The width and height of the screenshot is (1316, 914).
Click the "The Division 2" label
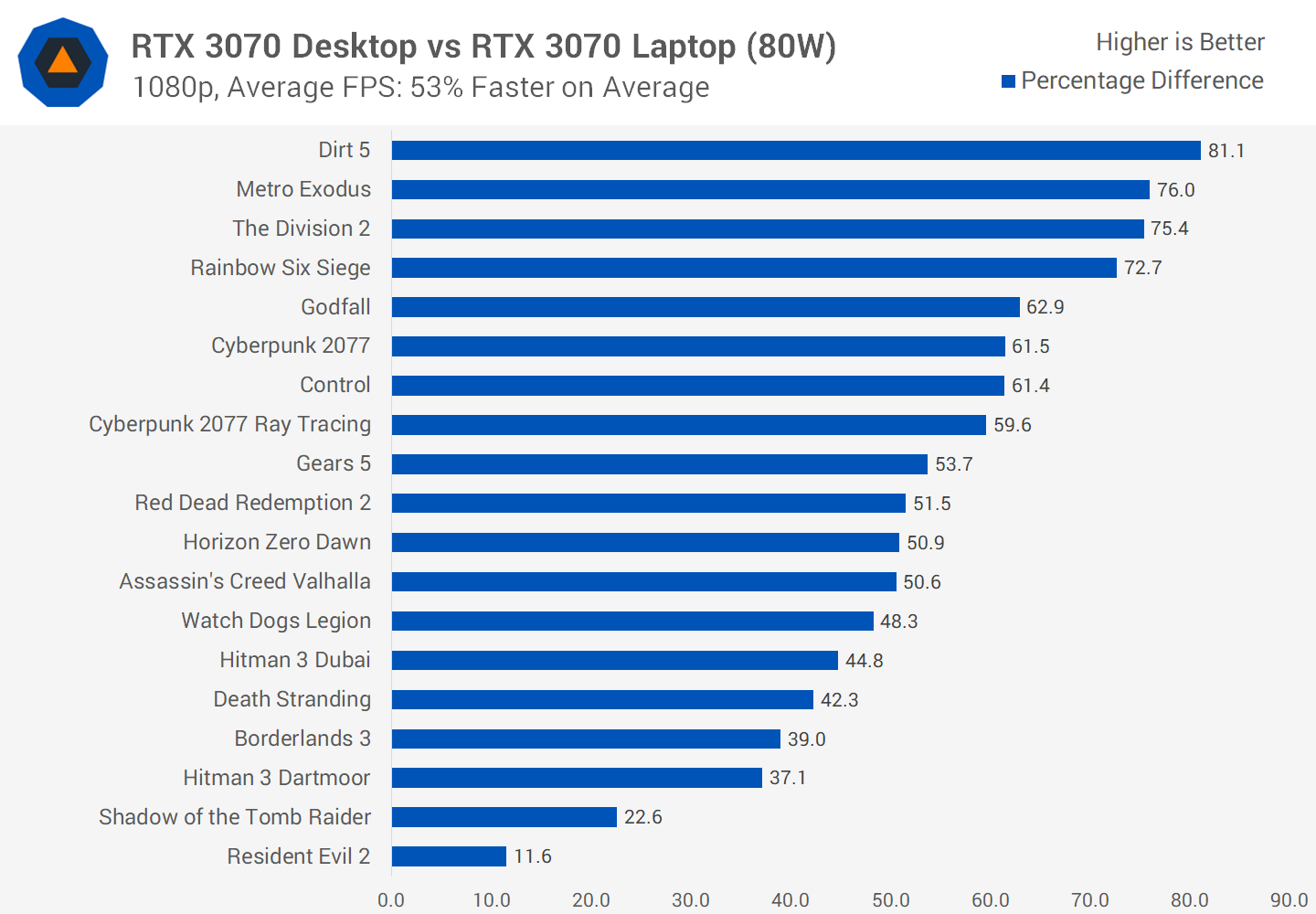click(x=301, y=228)
